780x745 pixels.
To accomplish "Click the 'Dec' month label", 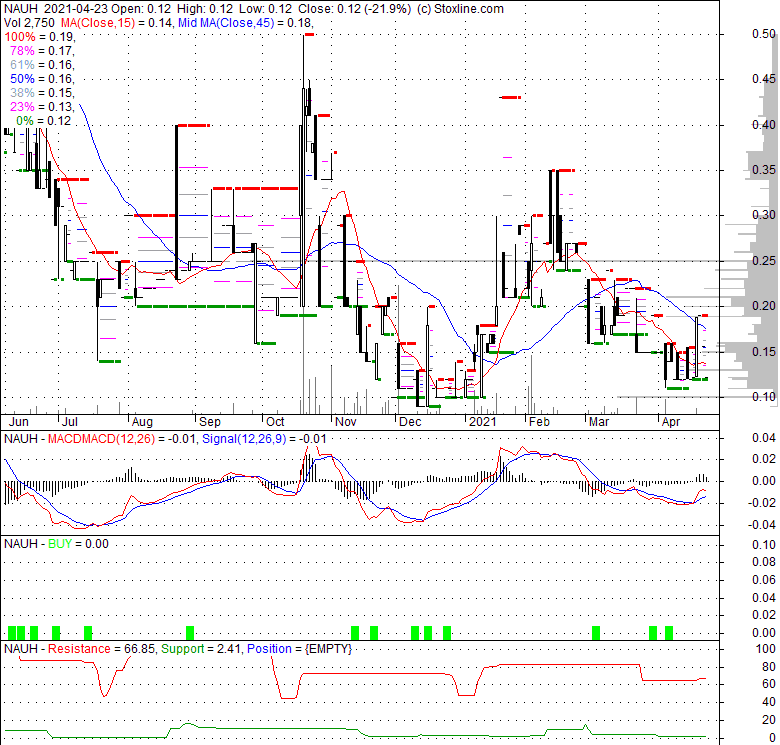I will pos(410,422).
